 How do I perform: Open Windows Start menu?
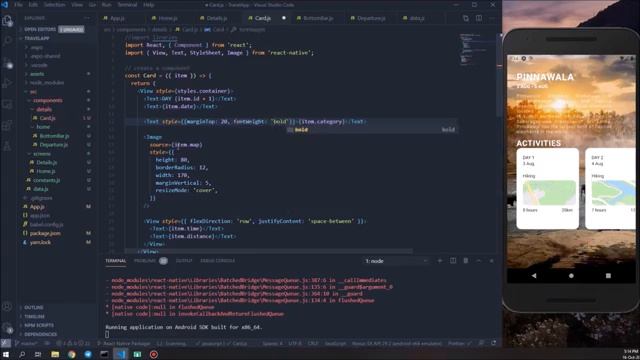6,354
